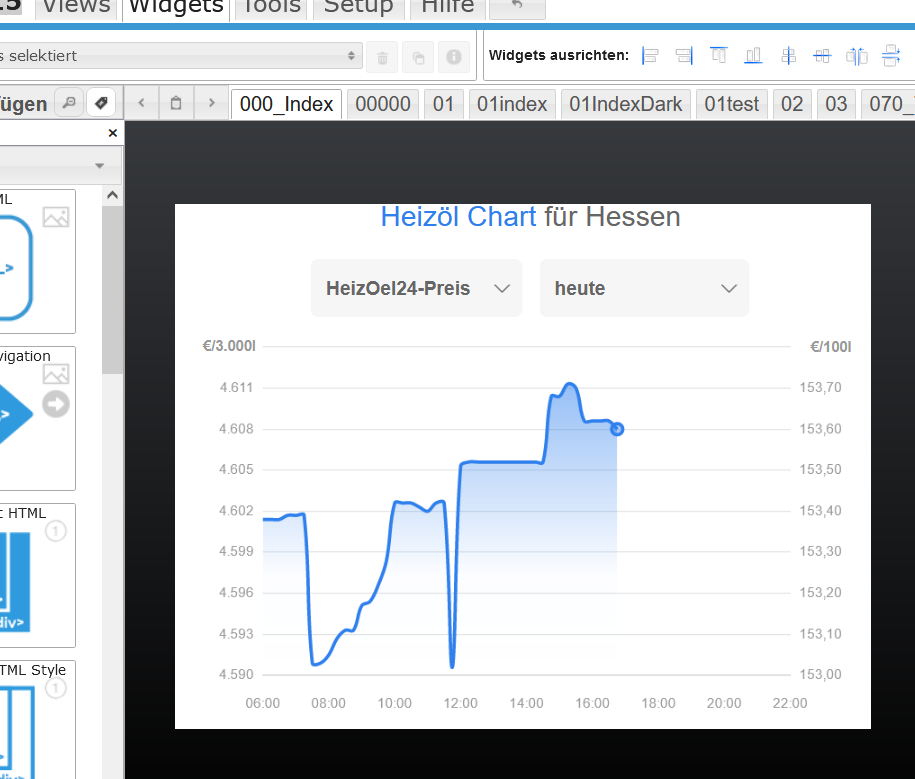Open the Tools menu
Image resolution: width=915 pixels, height=779 pixels.
pyautogui.click(x=271, y=7)
